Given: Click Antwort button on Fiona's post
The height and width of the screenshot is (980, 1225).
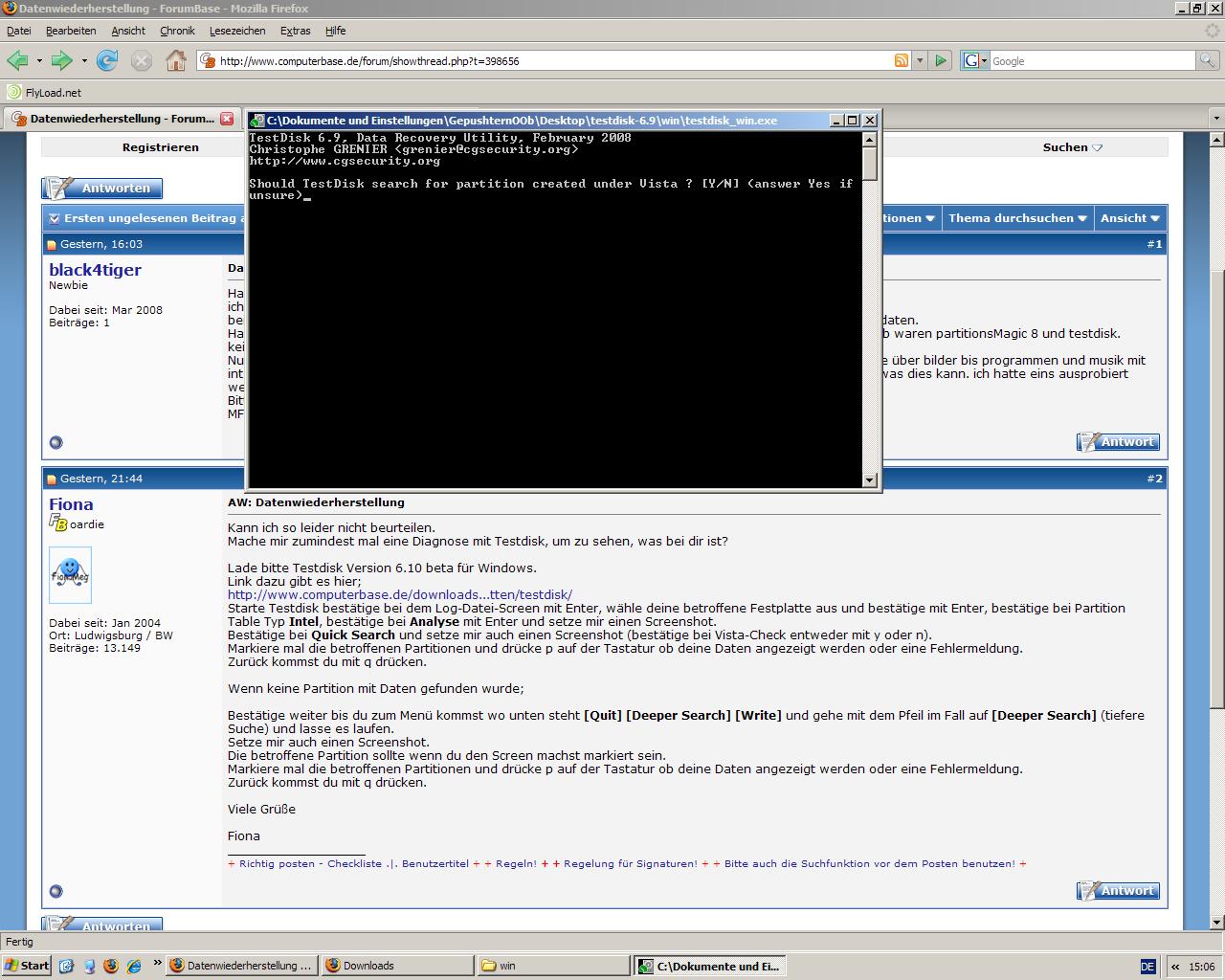Looking at the screenshot, I should click(x=1118, y=890).
